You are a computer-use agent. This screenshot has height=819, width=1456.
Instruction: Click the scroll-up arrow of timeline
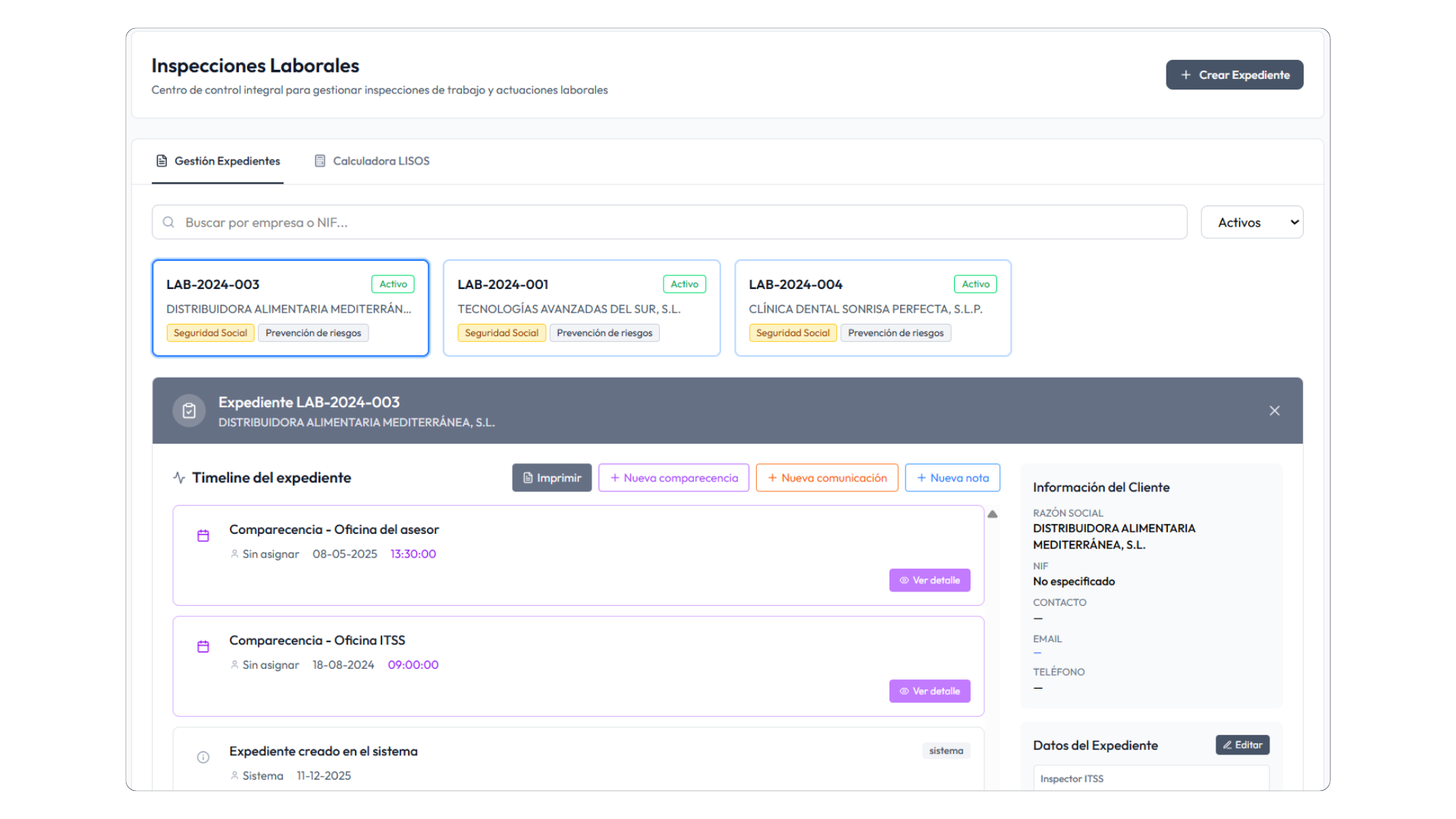click(x=992, y=514)
